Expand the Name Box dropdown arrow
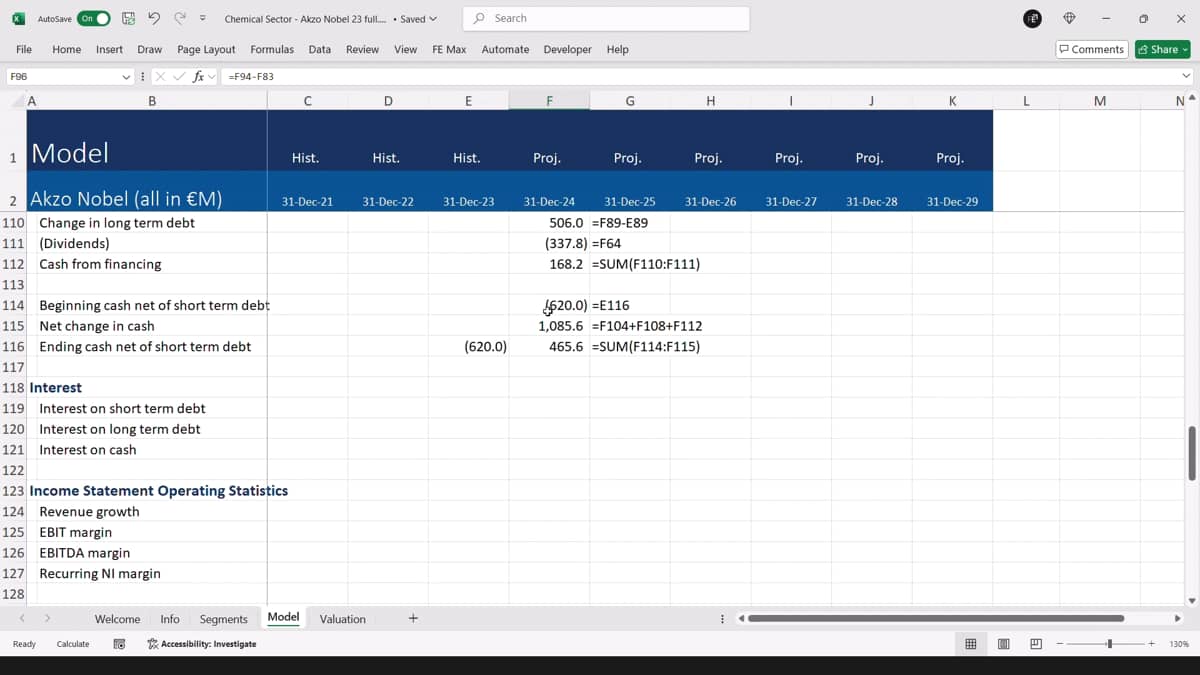The width and height of the screenshot is (1200, 675). point(126,76)
